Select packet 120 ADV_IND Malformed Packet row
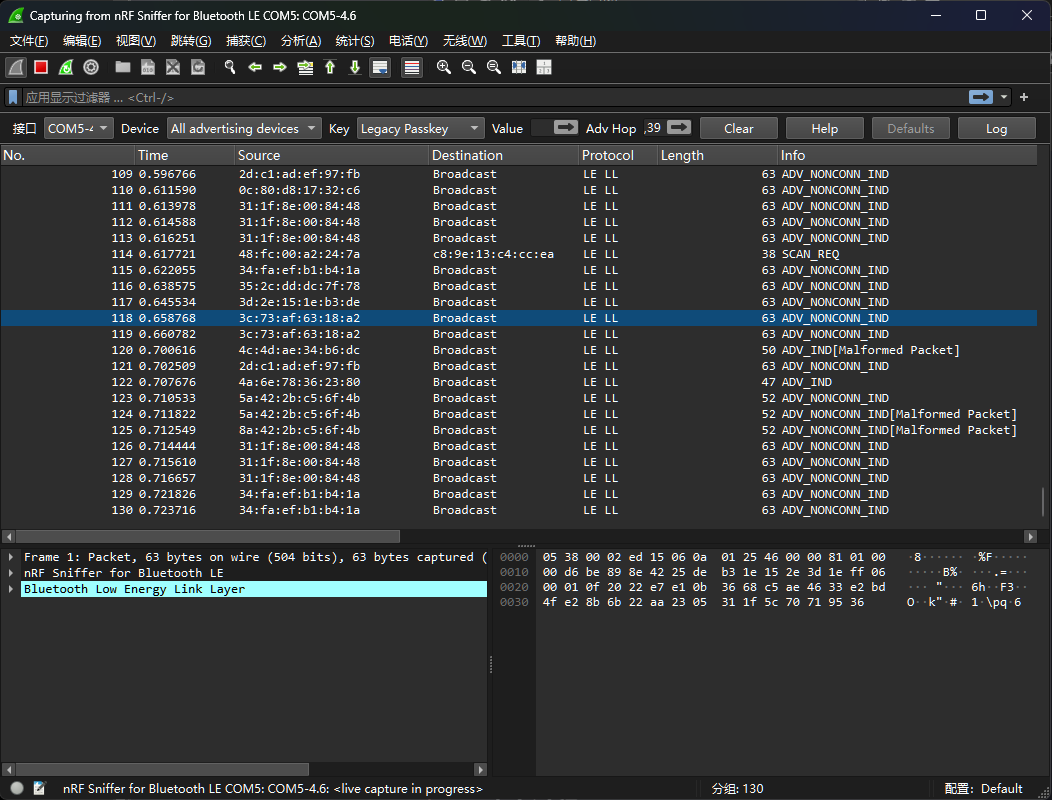 pos(519,350)
